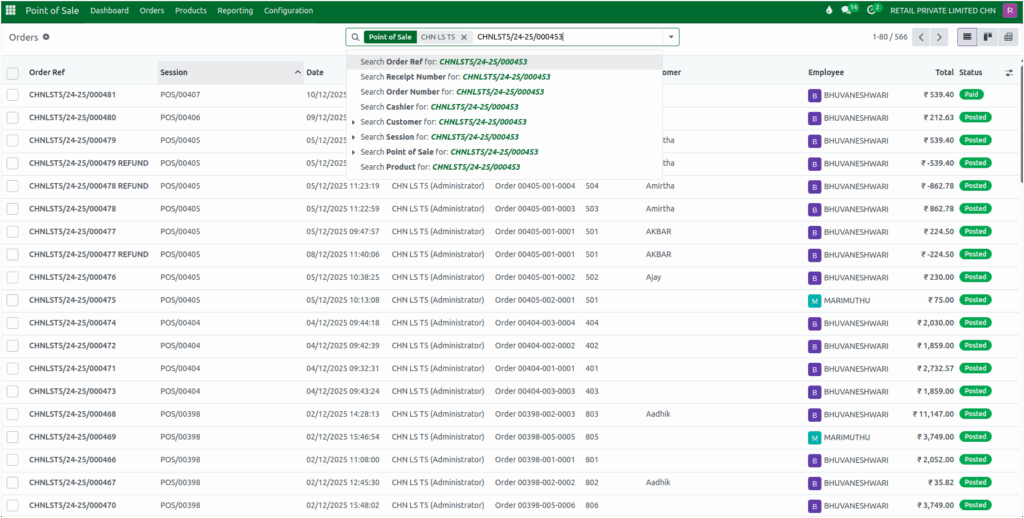Expand the Search Customer suggestion arrow
Screen dimensions: 1024x518
click(x=353, y=122)
